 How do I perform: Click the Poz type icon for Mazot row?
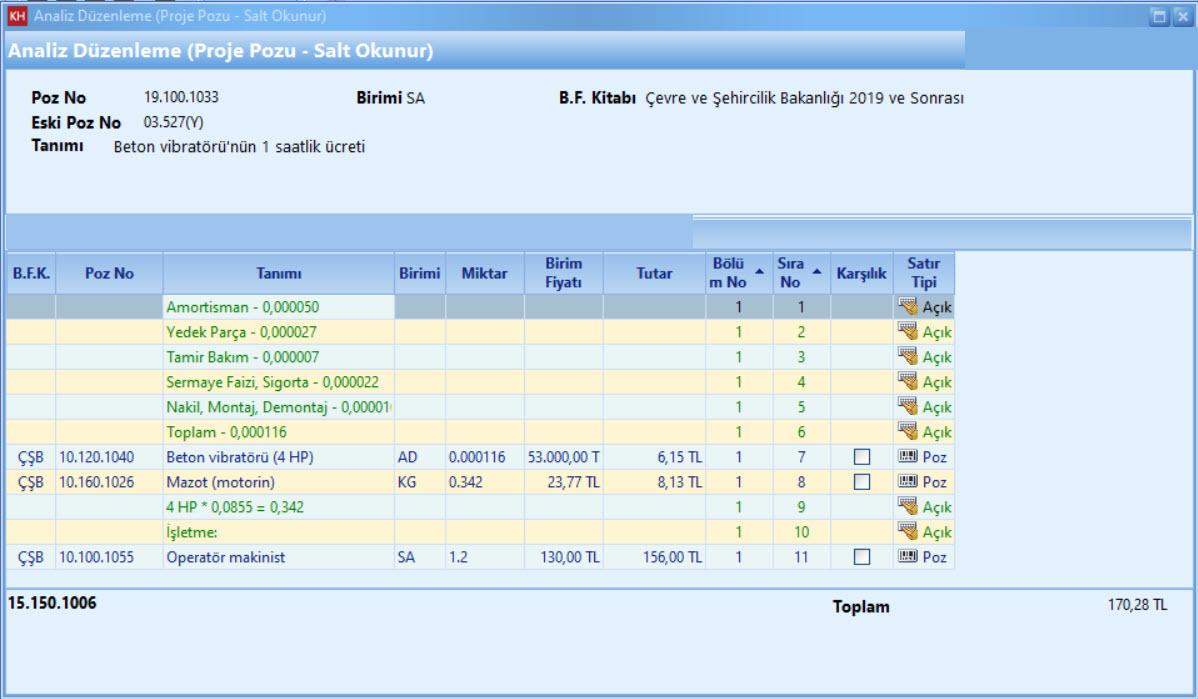(908, 482)
